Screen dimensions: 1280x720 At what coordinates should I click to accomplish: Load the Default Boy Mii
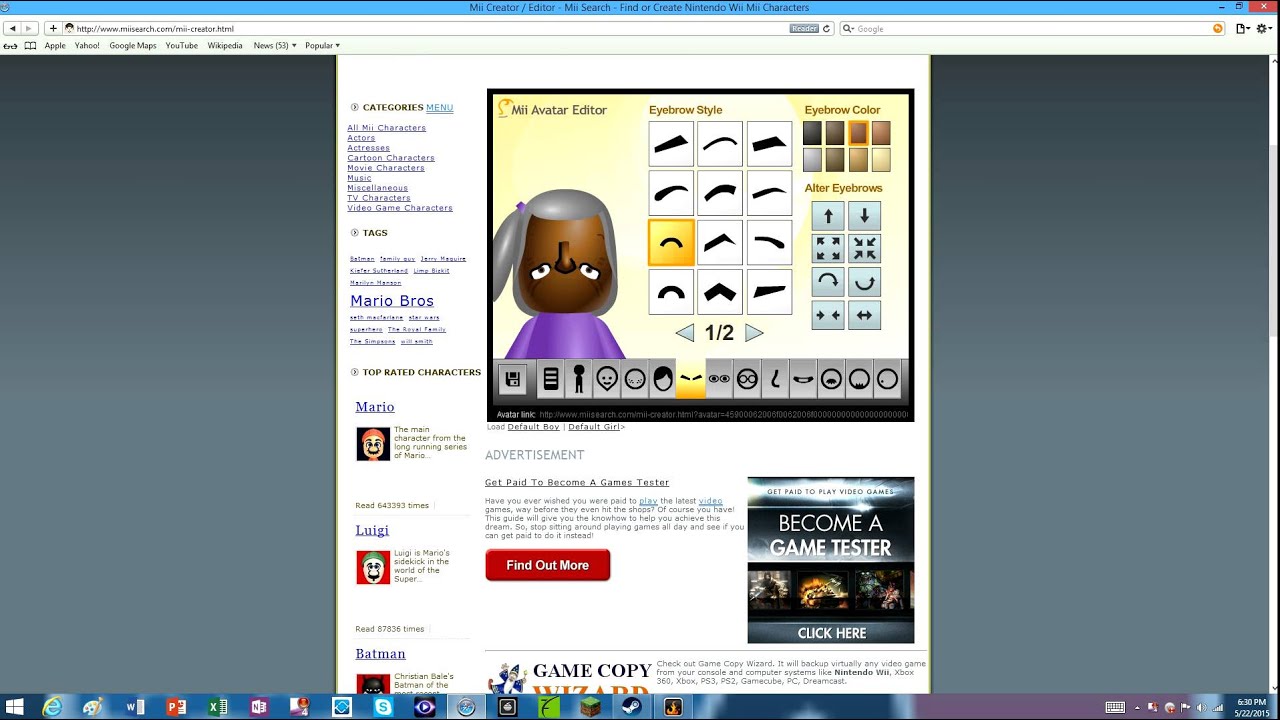pos(533,427)
